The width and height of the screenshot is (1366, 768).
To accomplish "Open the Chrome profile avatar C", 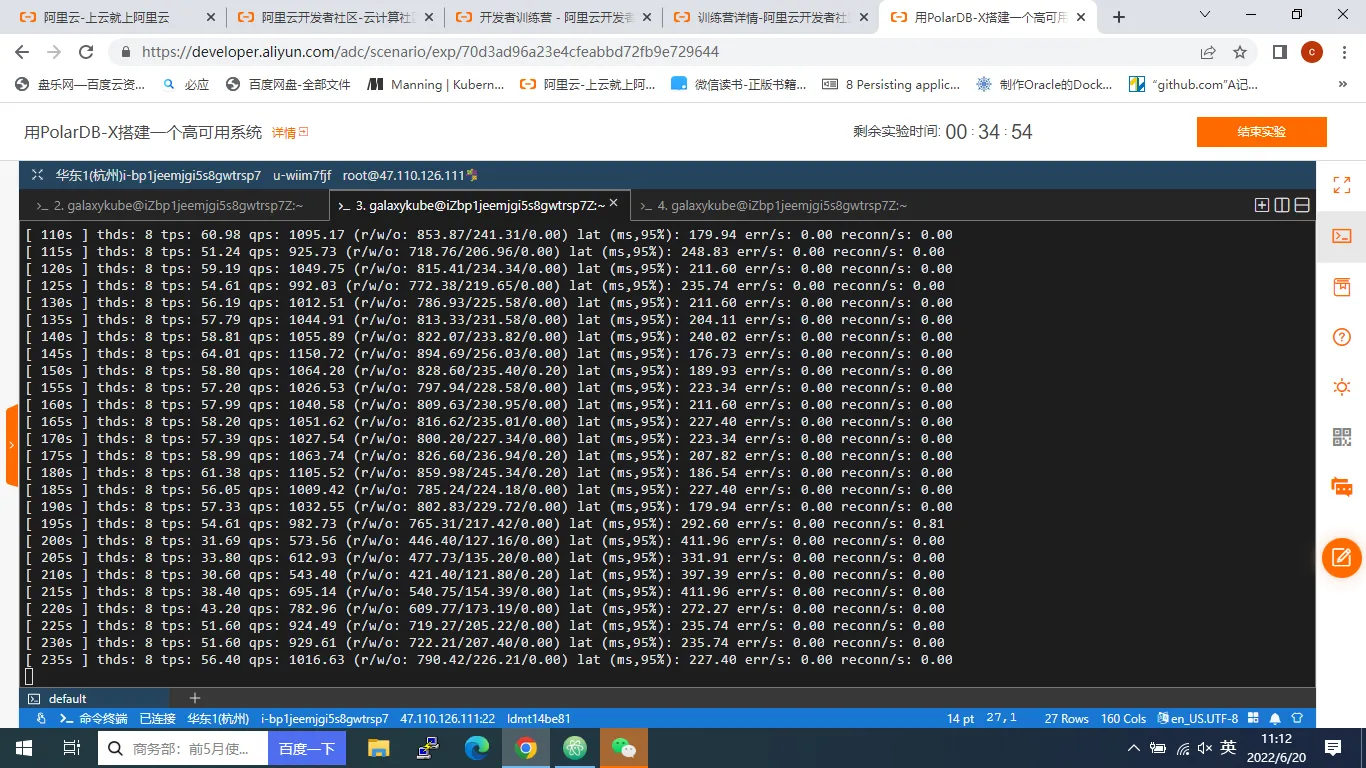I will (x=1311, y=52).
